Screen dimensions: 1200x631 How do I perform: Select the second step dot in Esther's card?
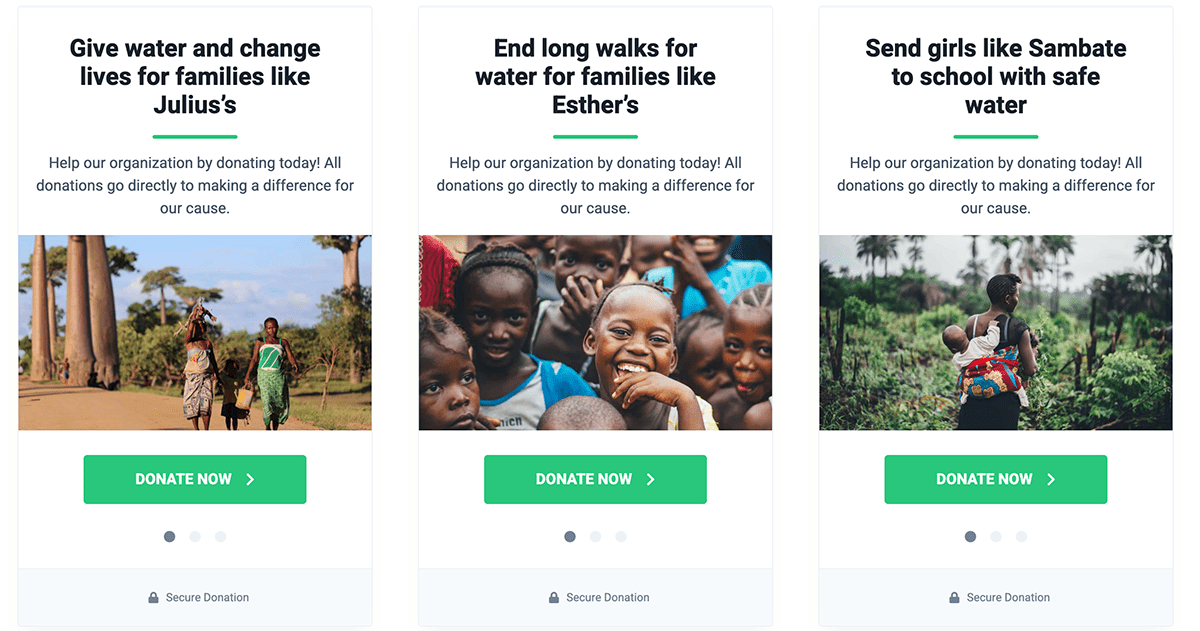click(595, 537)
